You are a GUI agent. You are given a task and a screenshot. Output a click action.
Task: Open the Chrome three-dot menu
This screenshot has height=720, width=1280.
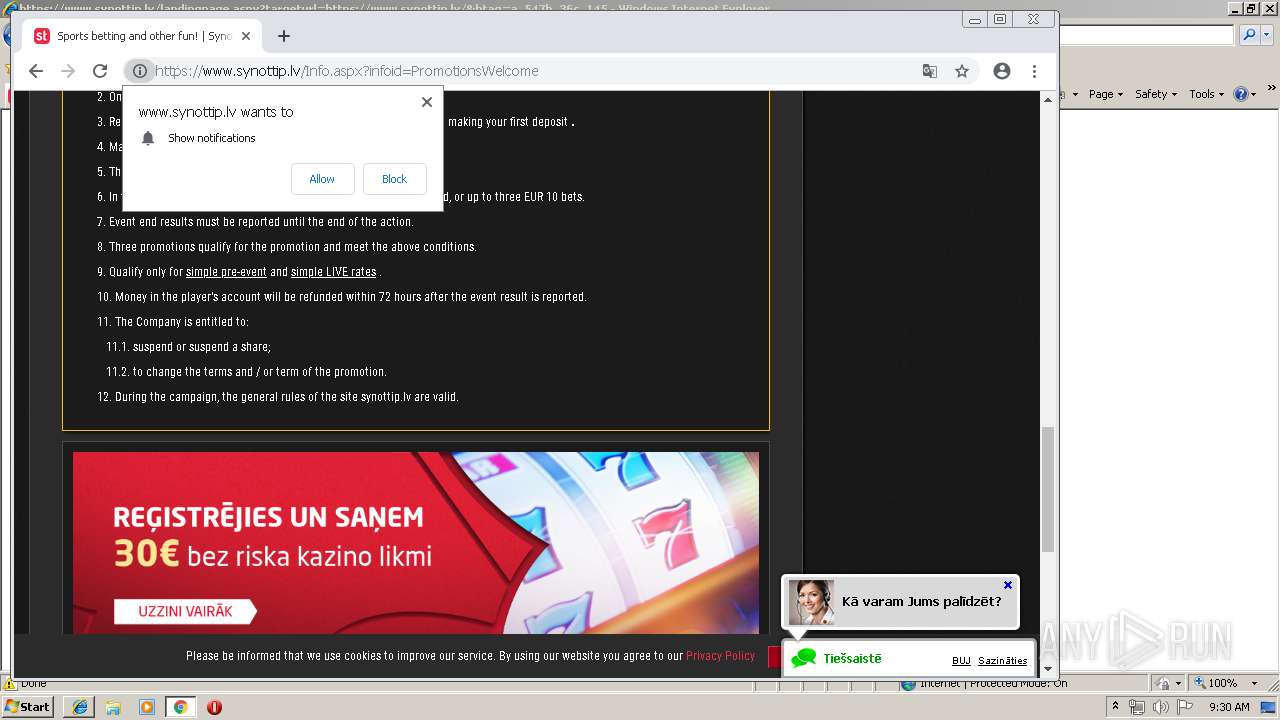[1034, 71]
